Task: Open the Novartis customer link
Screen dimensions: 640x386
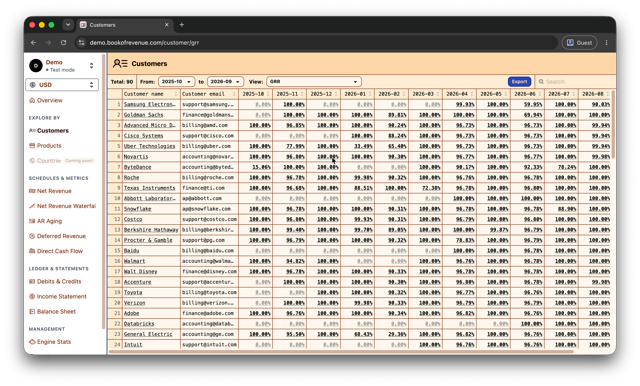Action: [x=136, y=157]
